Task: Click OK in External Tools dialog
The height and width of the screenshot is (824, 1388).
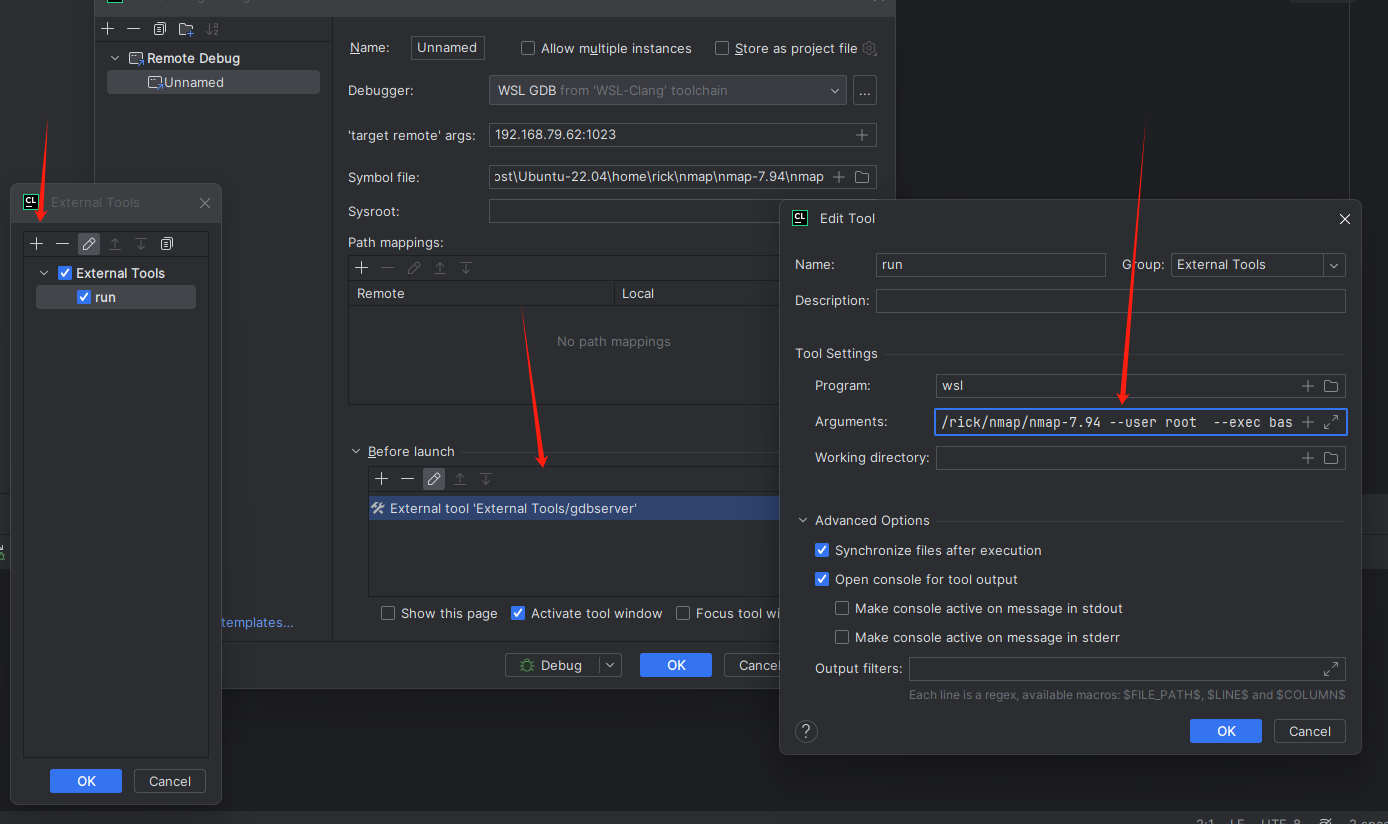Action: point(86,781)
